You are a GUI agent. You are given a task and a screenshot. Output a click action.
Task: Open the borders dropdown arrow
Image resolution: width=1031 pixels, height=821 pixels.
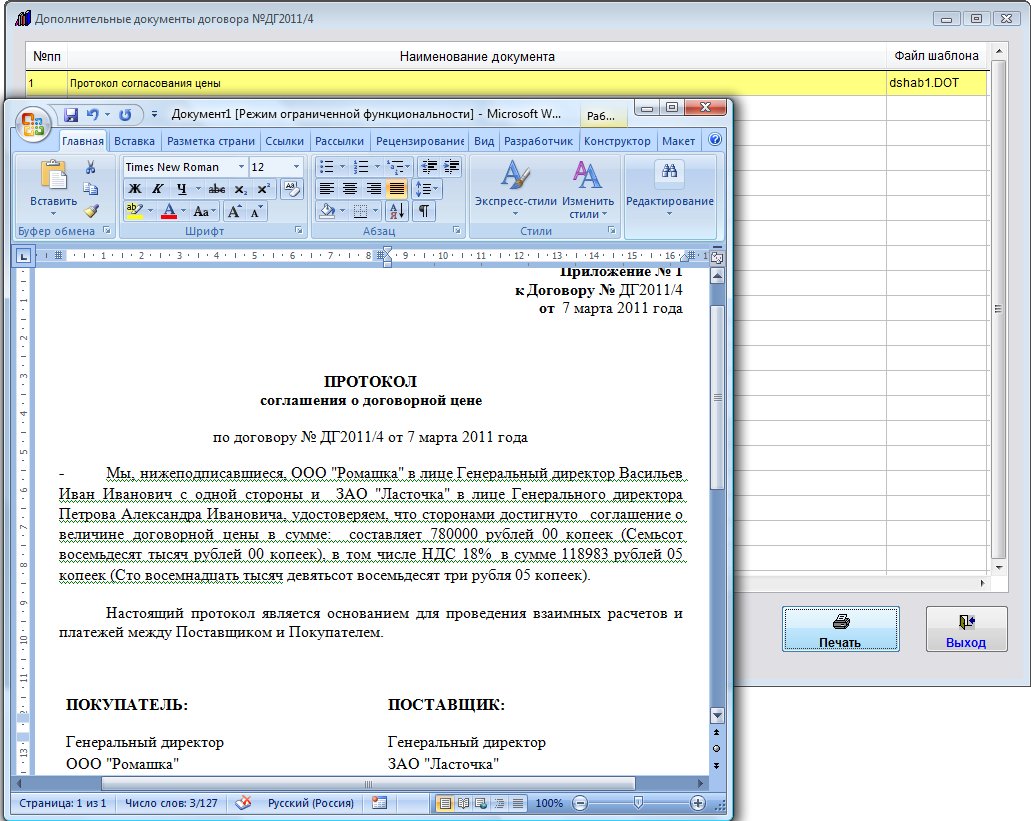click(x=376, y=211)
